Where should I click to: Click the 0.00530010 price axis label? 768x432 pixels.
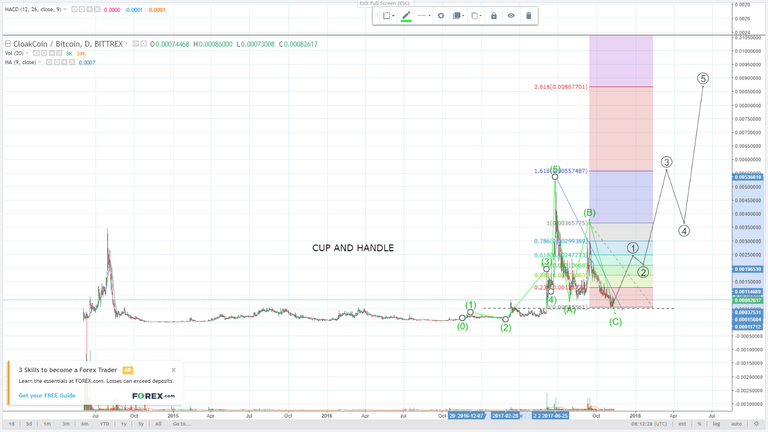[x=747, y=177]
